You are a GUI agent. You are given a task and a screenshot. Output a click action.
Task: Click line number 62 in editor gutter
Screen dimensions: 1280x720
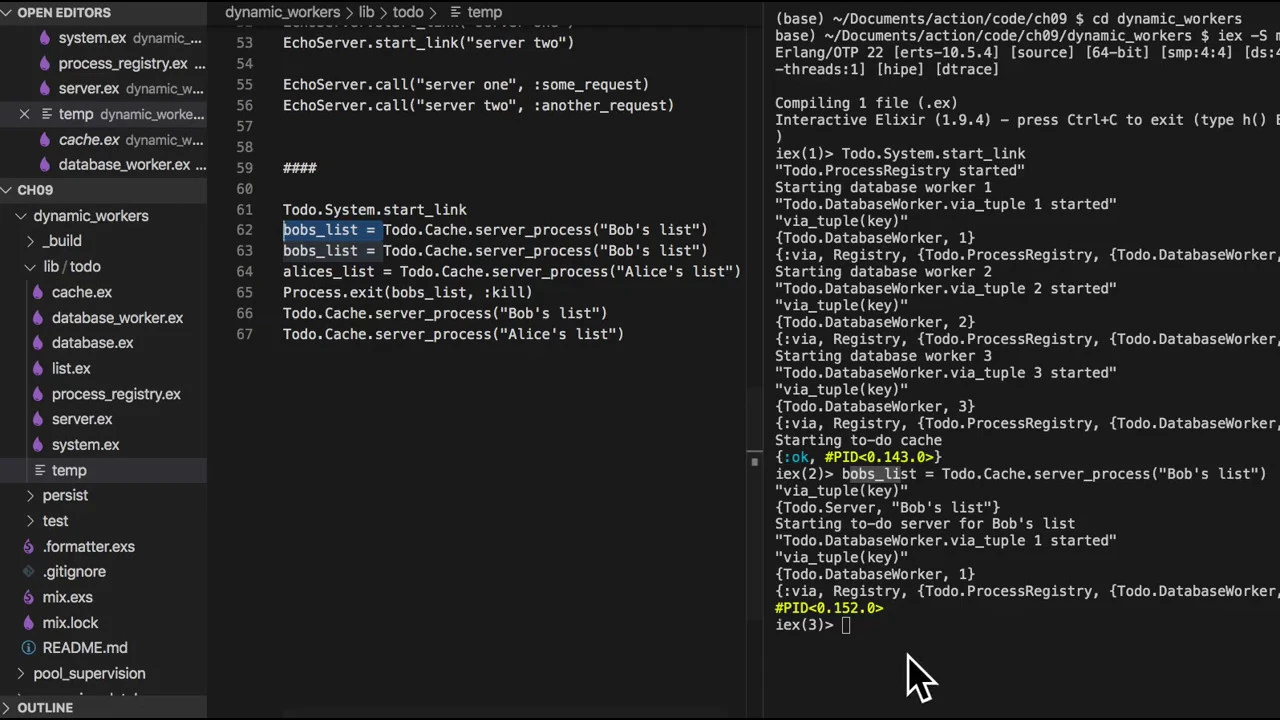245,230
